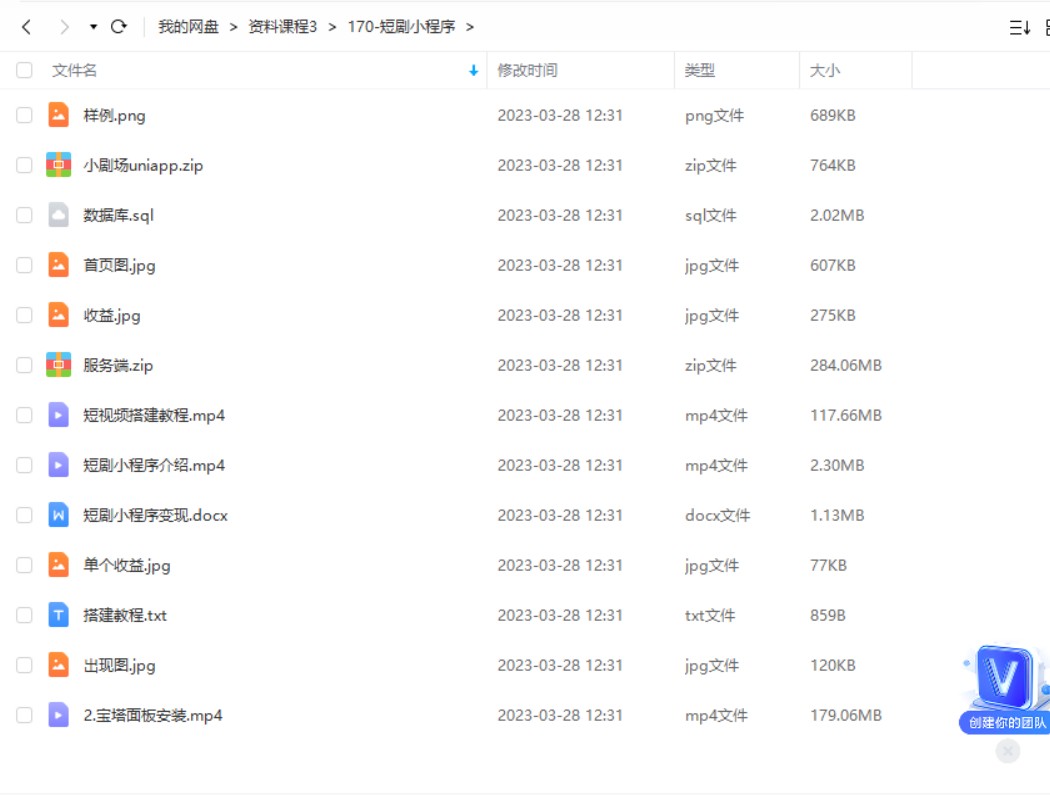Navigate to 我的网盘 in breadcrumb
Viewport: 1050px width, 802px height.
pyautogui.click(x=188, y=27)
